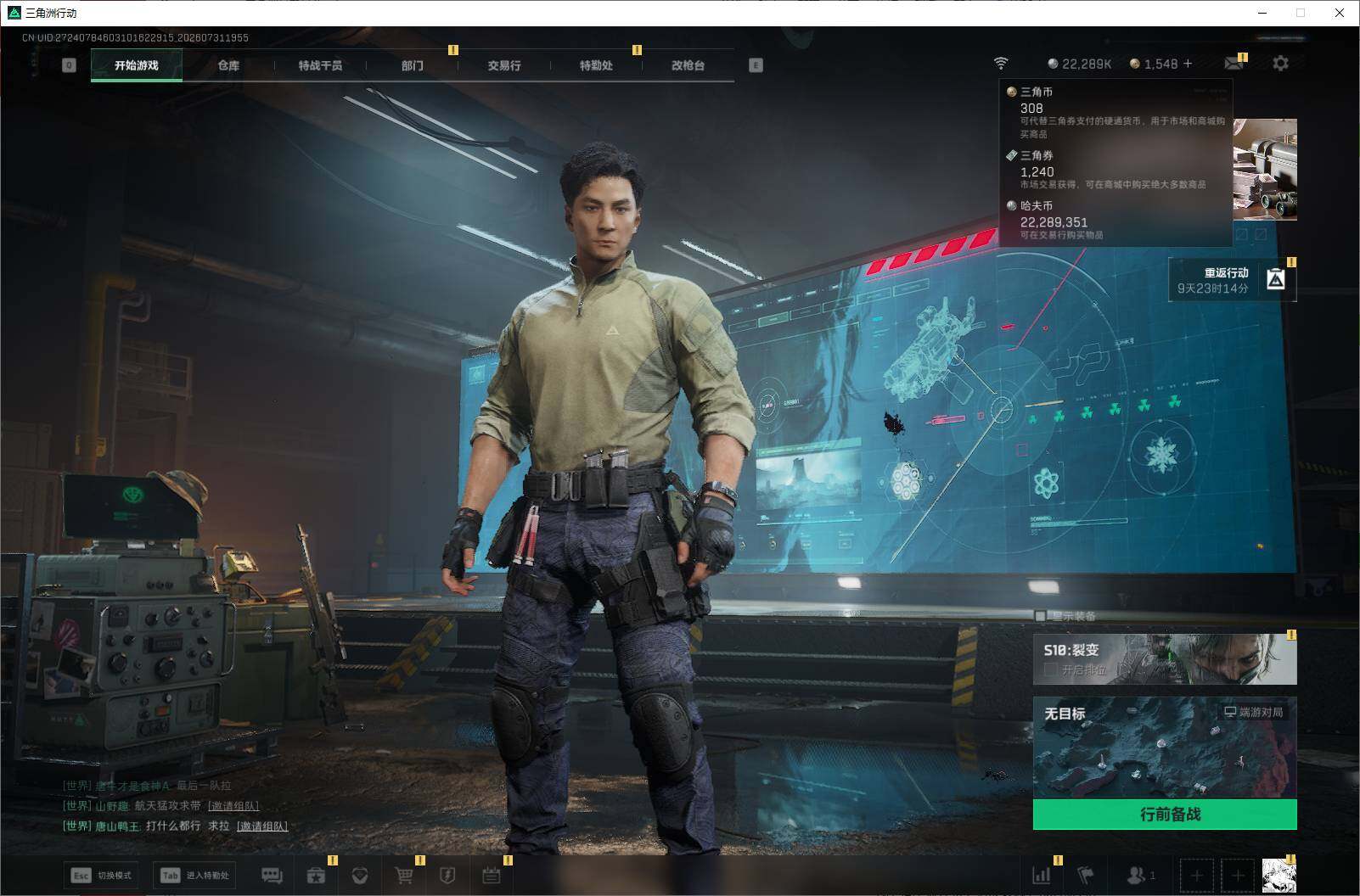Click 邀请组队 link in 山野趣 chat message
This screenshot has height=896, width=1360.
pos(233,806)
